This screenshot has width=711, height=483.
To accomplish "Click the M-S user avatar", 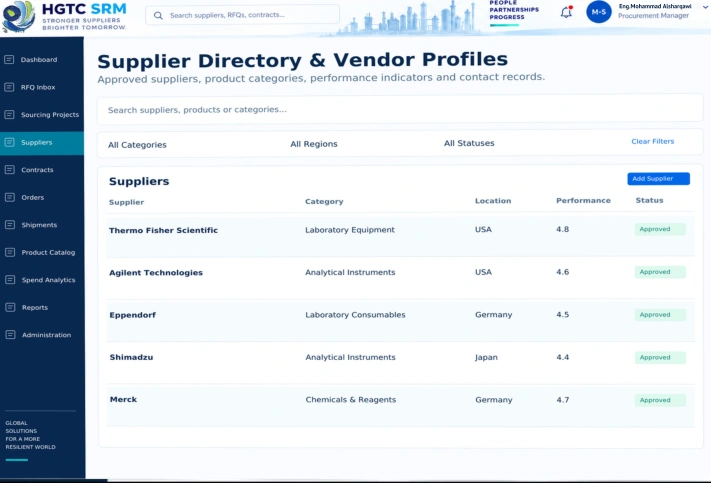I will (599, 12).
